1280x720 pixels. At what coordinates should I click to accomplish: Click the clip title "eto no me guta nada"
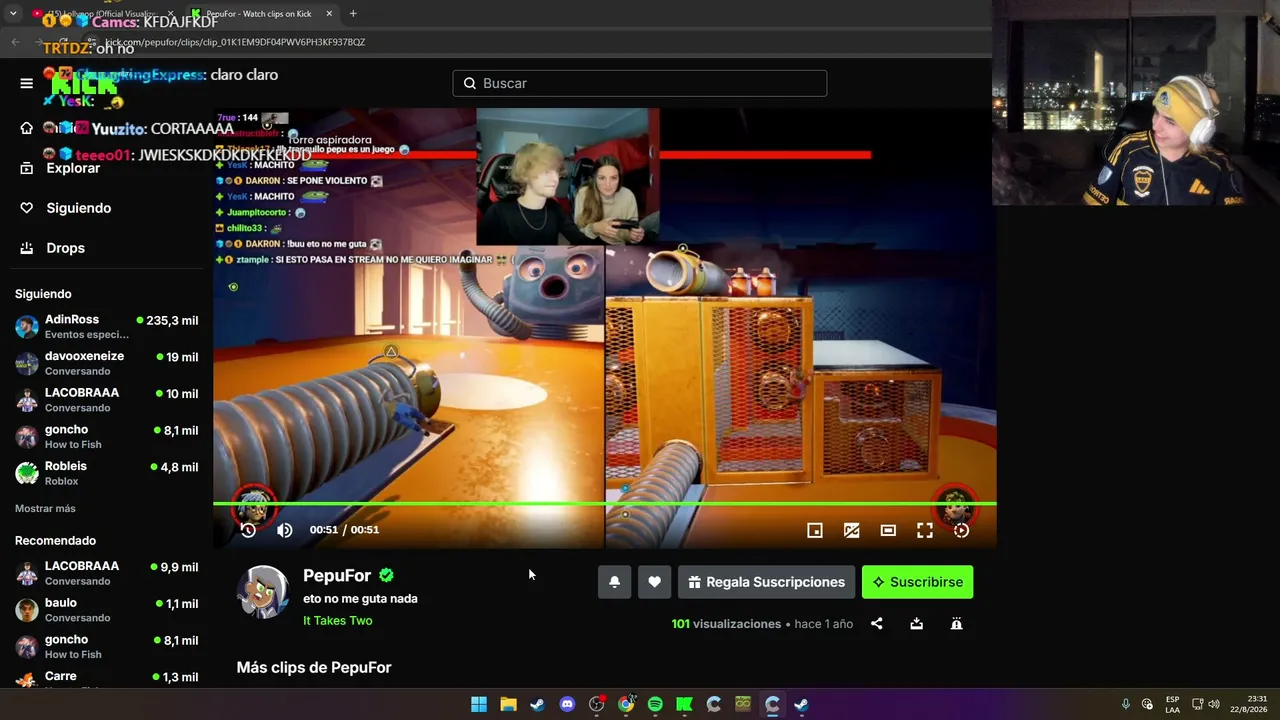(360, 599)
